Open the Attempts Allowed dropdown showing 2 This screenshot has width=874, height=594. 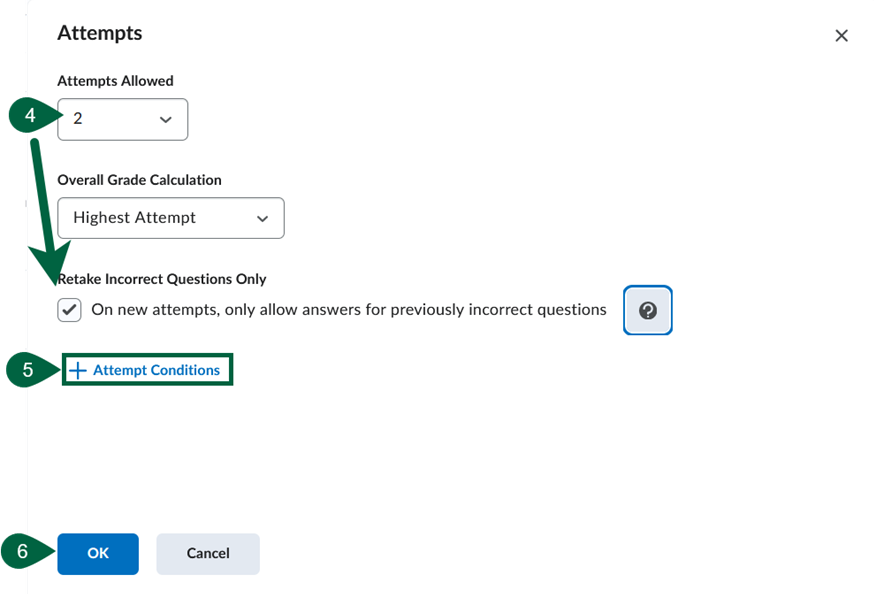(x=122, y=118)
